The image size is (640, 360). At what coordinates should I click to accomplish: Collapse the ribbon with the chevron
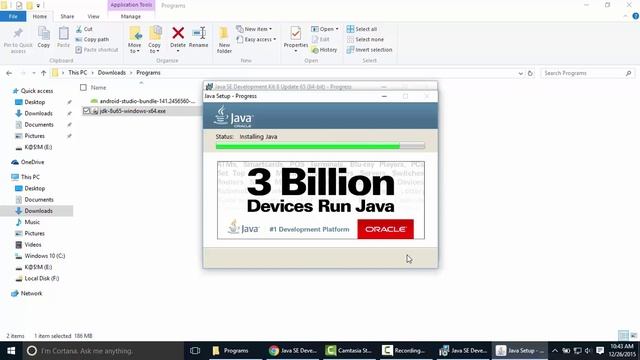pos(626,16)
